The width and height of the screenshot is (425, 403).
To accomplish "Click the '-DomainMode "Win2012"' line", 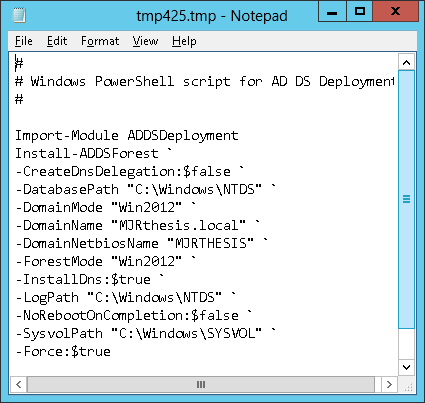I will [106, 207].
